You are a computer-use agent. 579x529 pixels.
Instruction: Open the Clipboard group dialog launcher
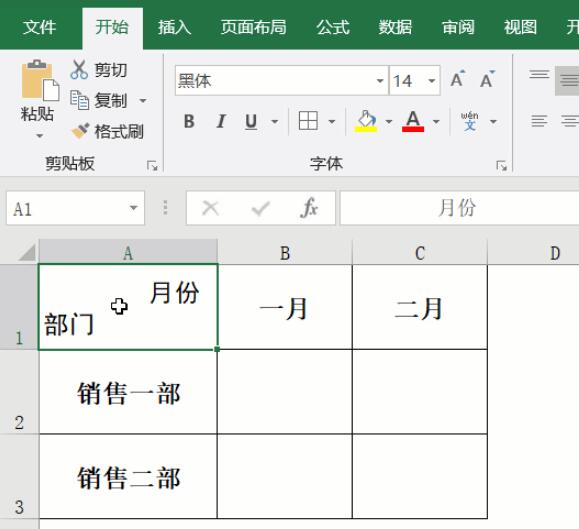tap(152, 166)
